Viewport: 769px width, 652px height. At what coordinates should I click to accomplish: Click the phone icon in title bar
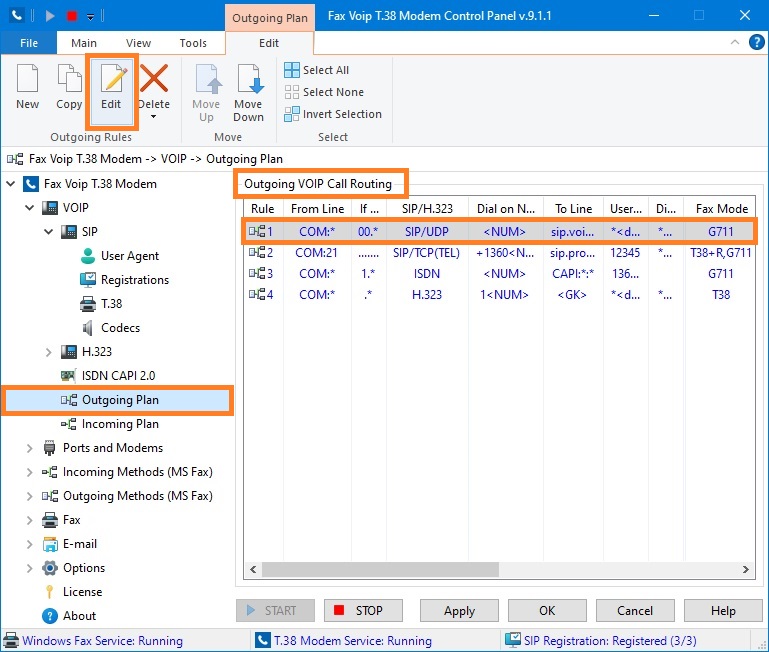pos(17,16)
